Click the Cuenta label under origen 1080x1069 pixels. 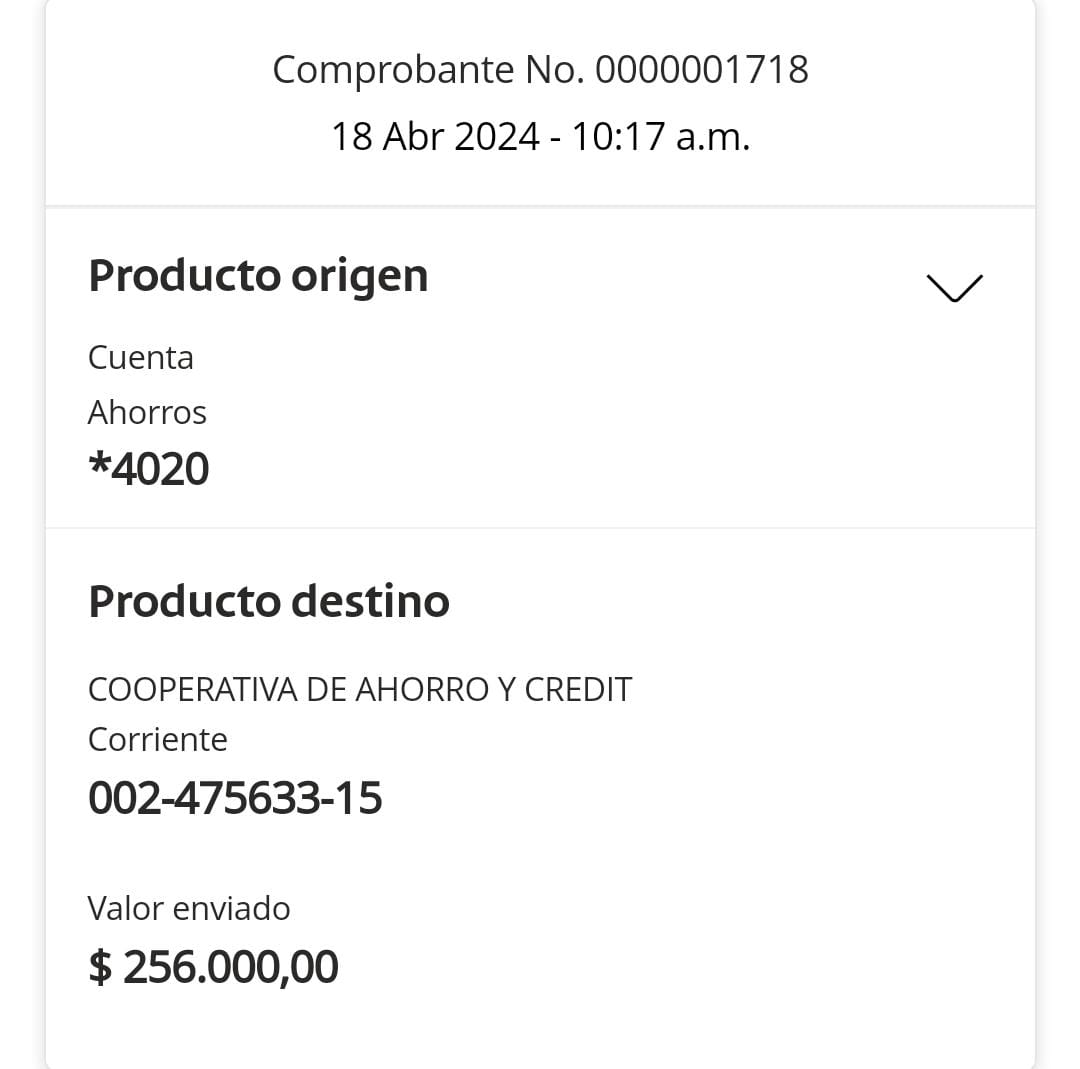click(140, 357)
